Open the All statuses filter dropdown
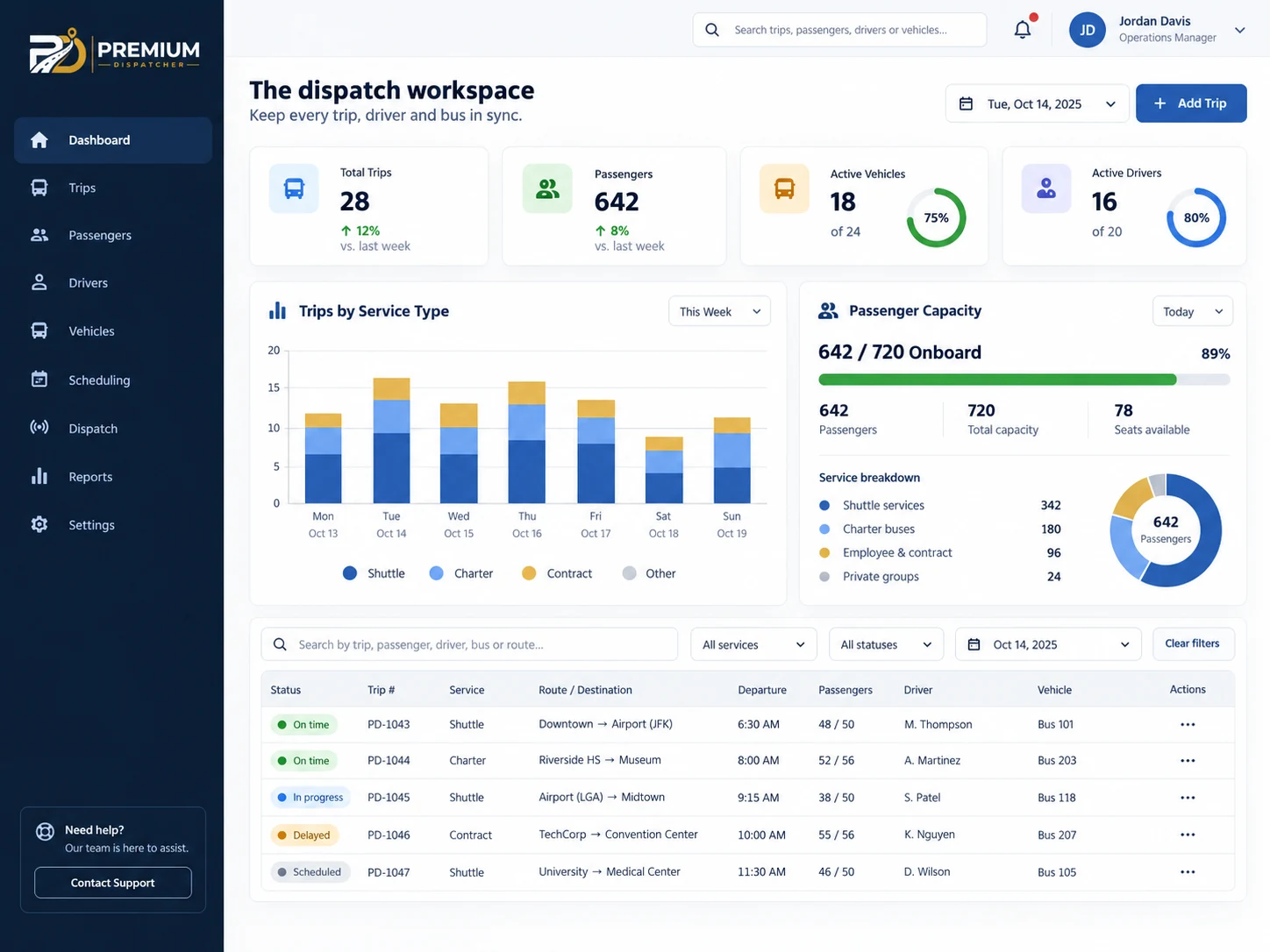The height and width of the screenshot is (952, 1270). 886,644
